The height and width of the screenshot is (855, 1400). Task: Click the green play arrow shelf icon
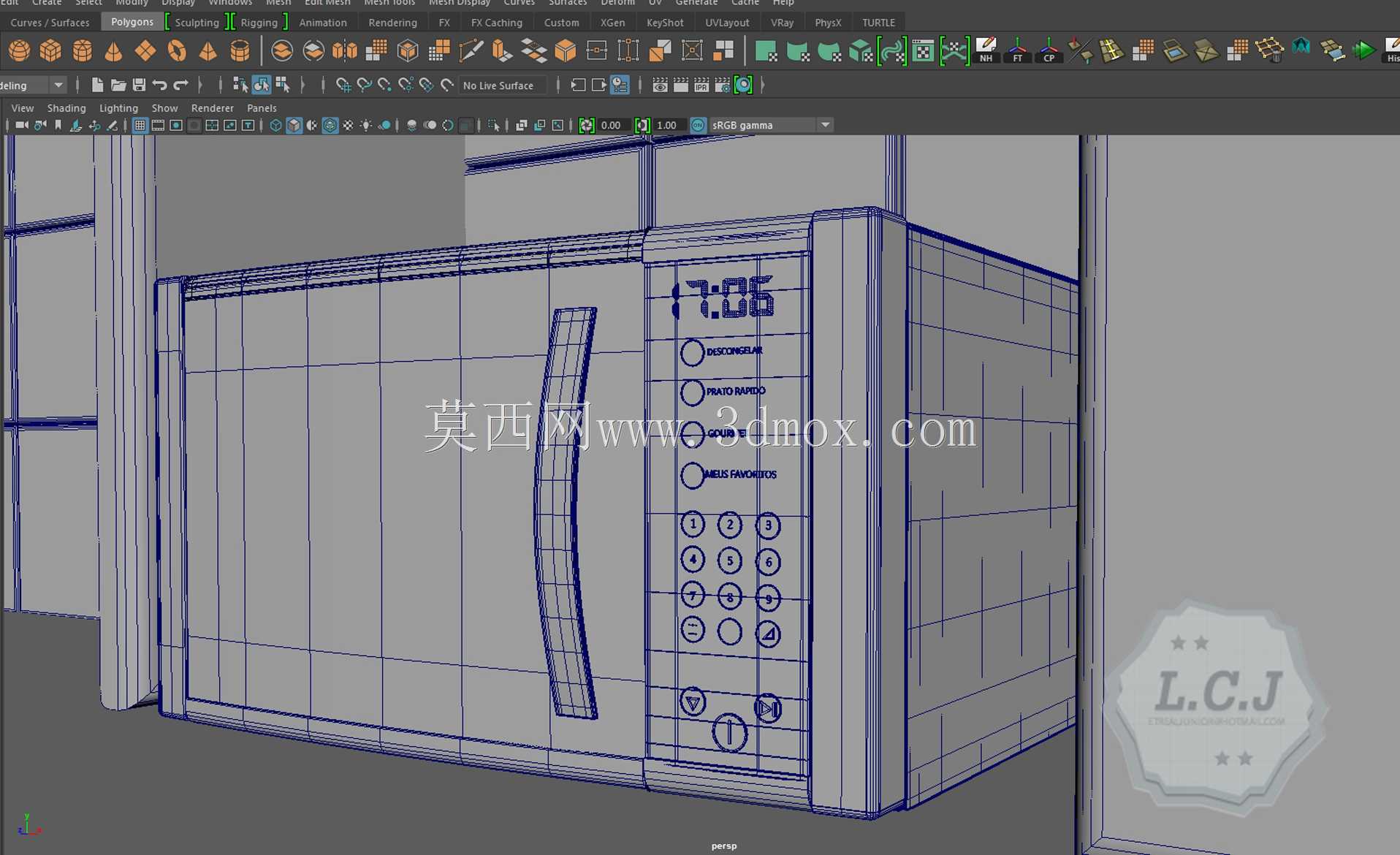point(1363,51)
